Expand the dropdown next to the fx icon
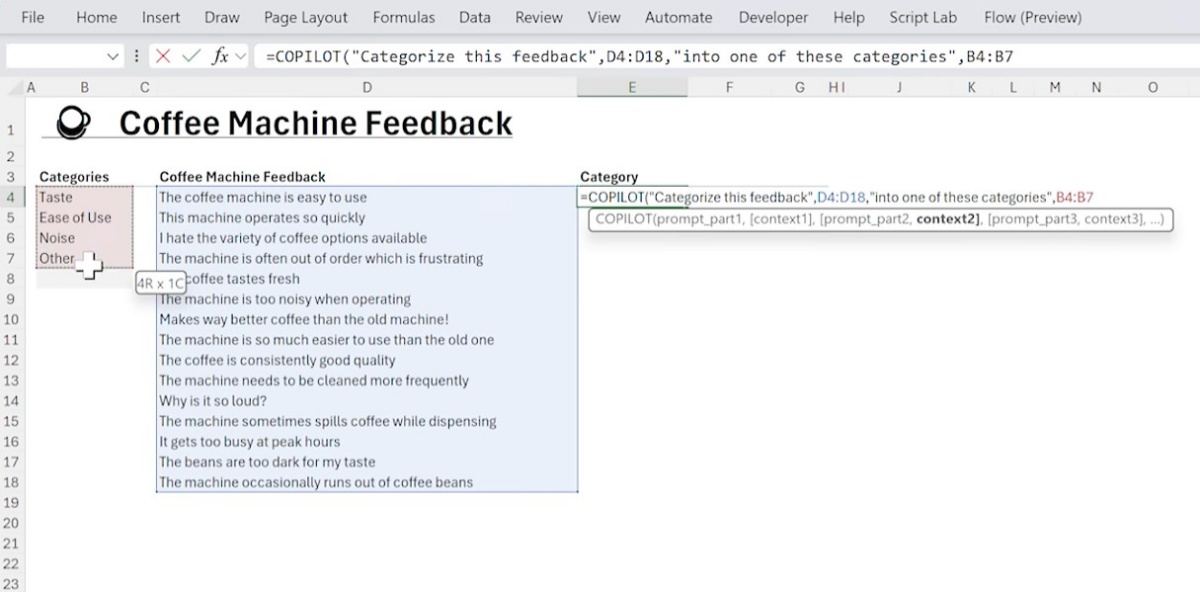This screenshot has height=592, width=1200. [240, 57]
